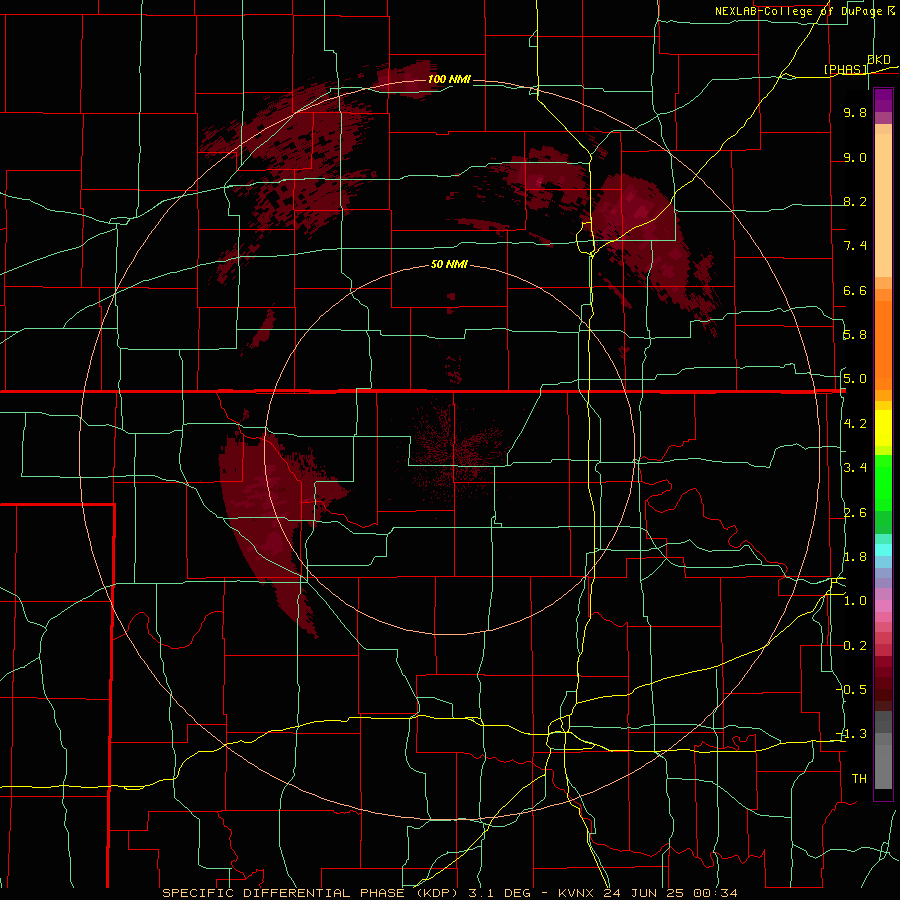This screenshot has height=900, width=900.
Task: Pick the yellow swatch on color bar
Action: tap(883, 428)
